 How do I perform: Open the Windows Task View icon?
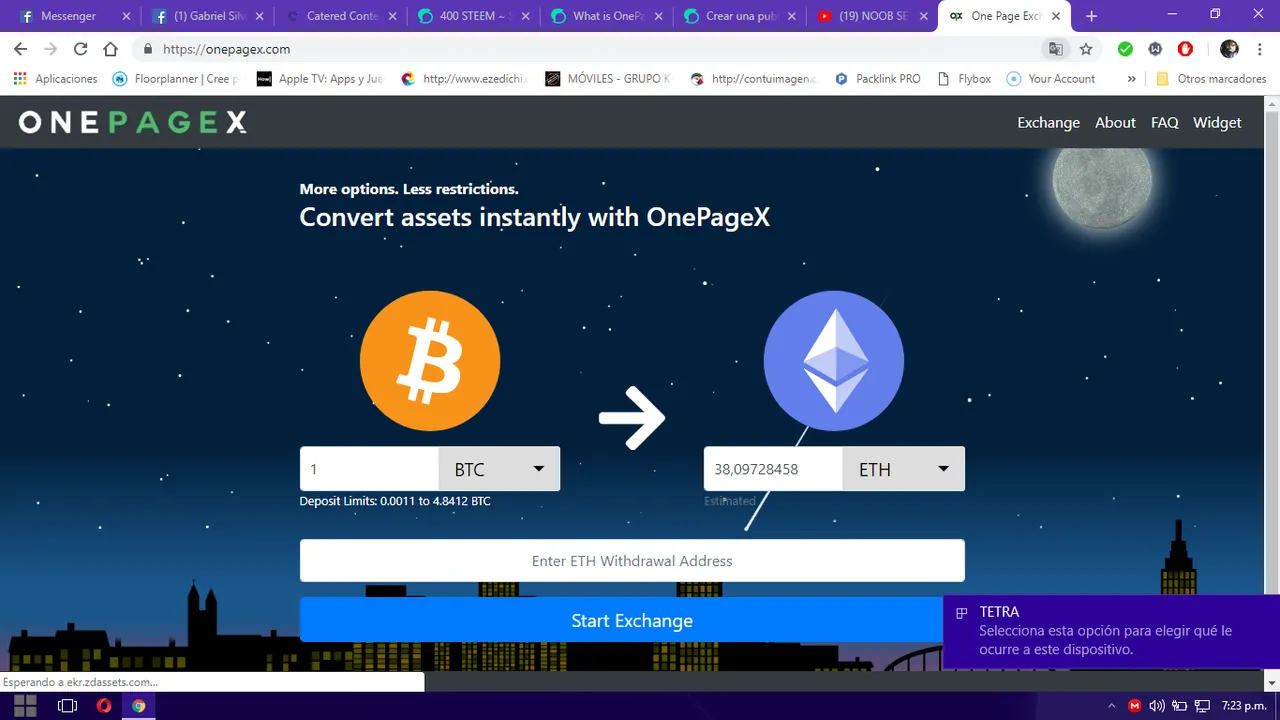tap(67, 705)
